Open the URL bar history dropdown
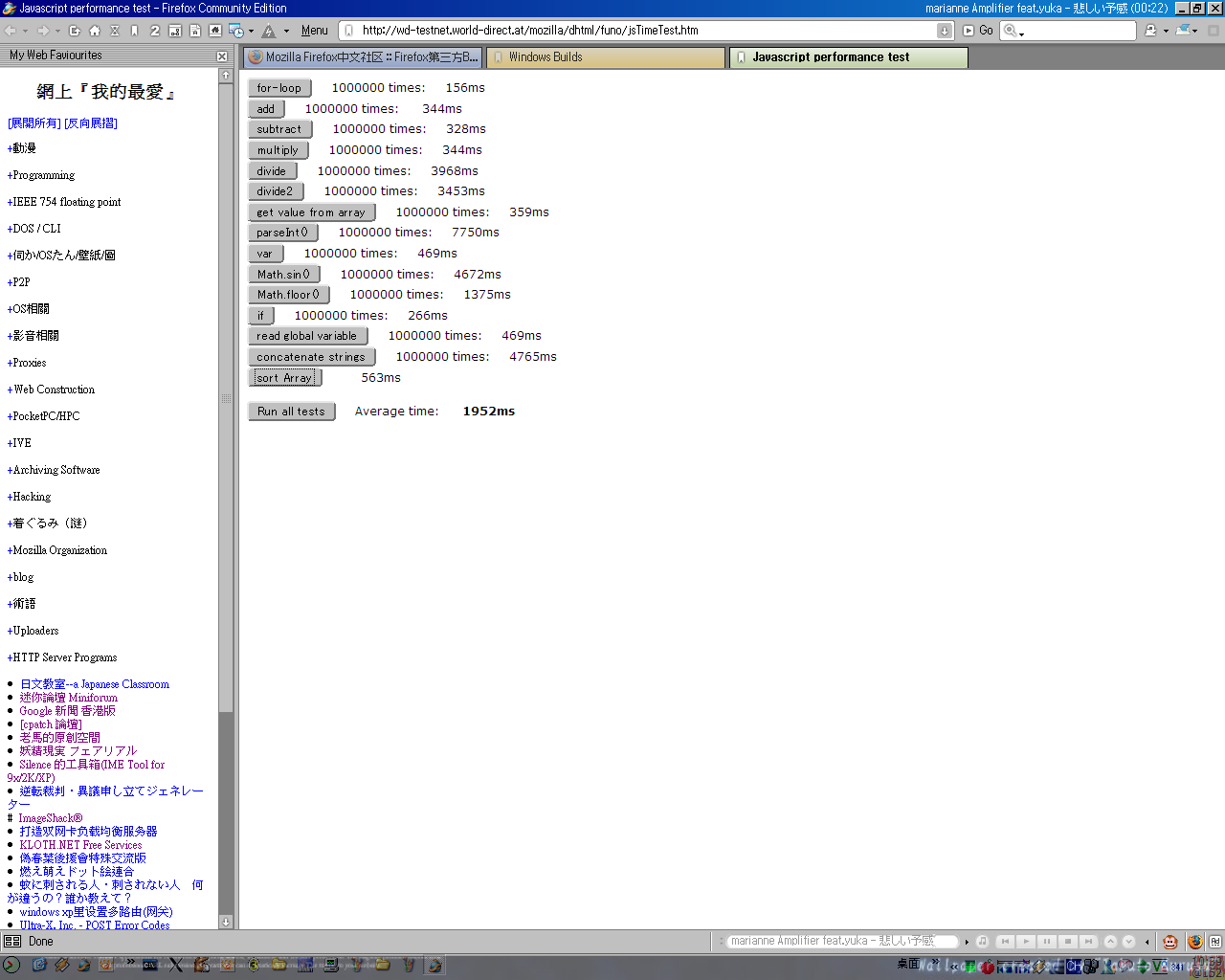The width and height of the screenshot is (1225, 980). 944,31
